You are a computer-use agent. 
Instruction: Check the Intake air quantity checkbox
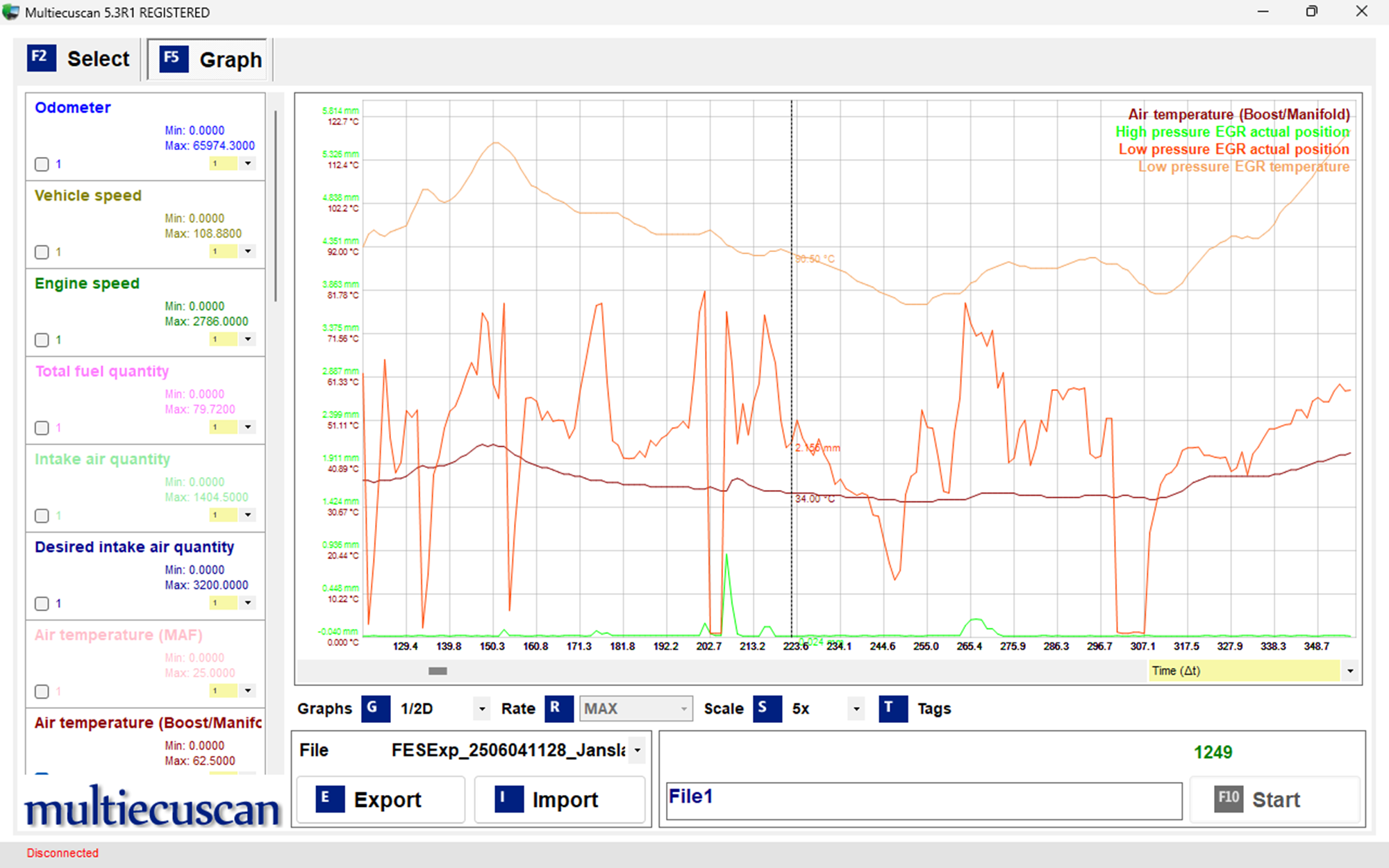[42, 516]
